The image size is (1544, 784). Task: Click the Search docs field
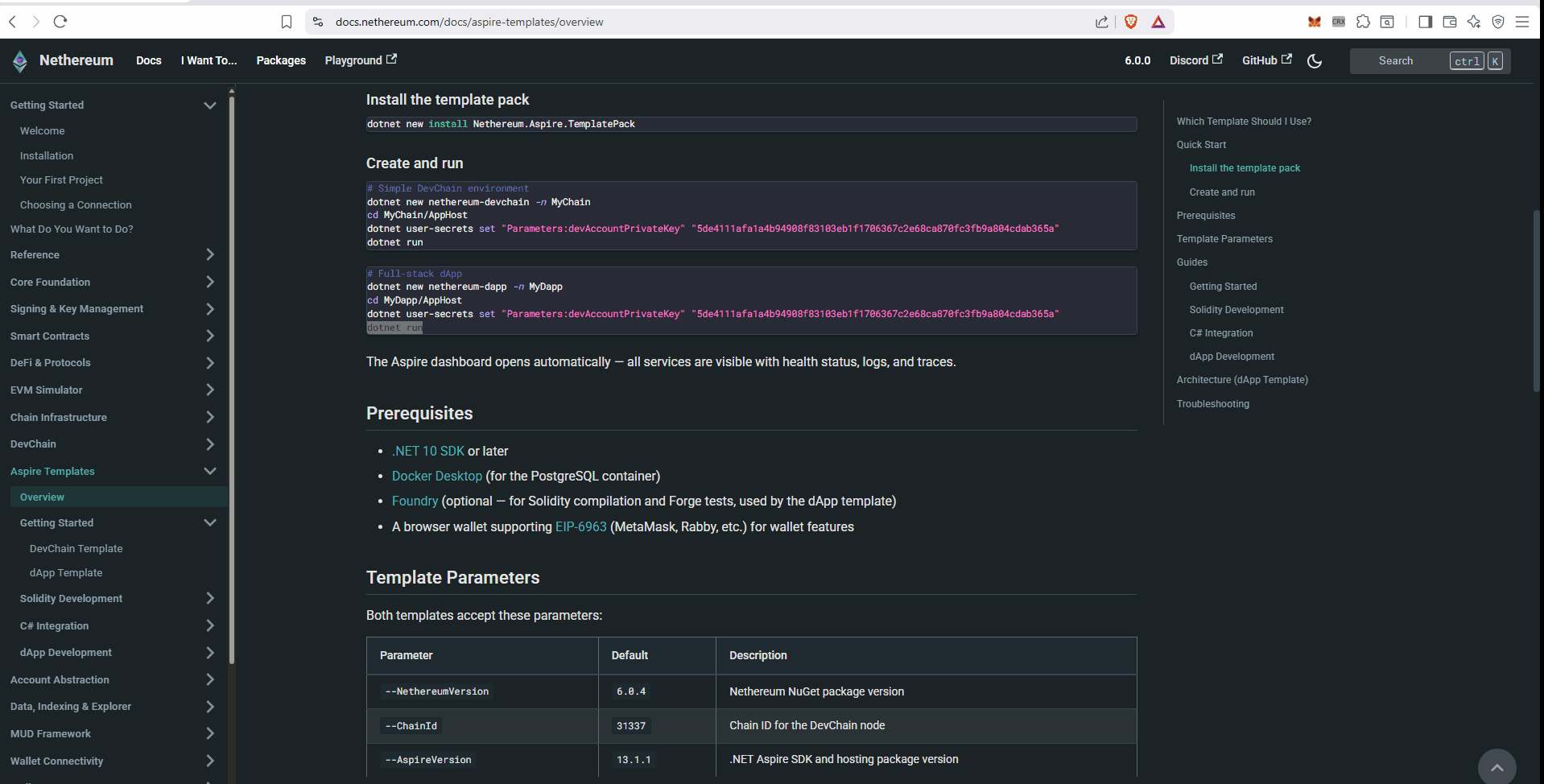(x=1409, y=61)
